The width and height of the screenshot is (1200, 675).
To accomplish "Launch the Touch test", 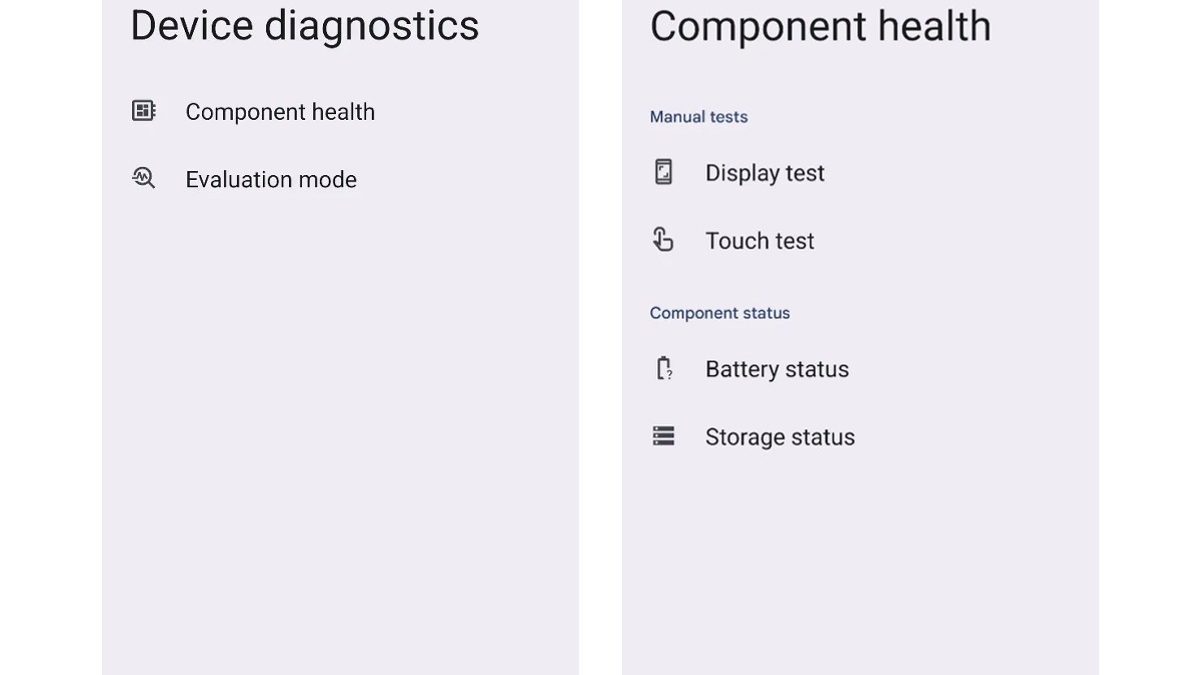I will [760, 241].
